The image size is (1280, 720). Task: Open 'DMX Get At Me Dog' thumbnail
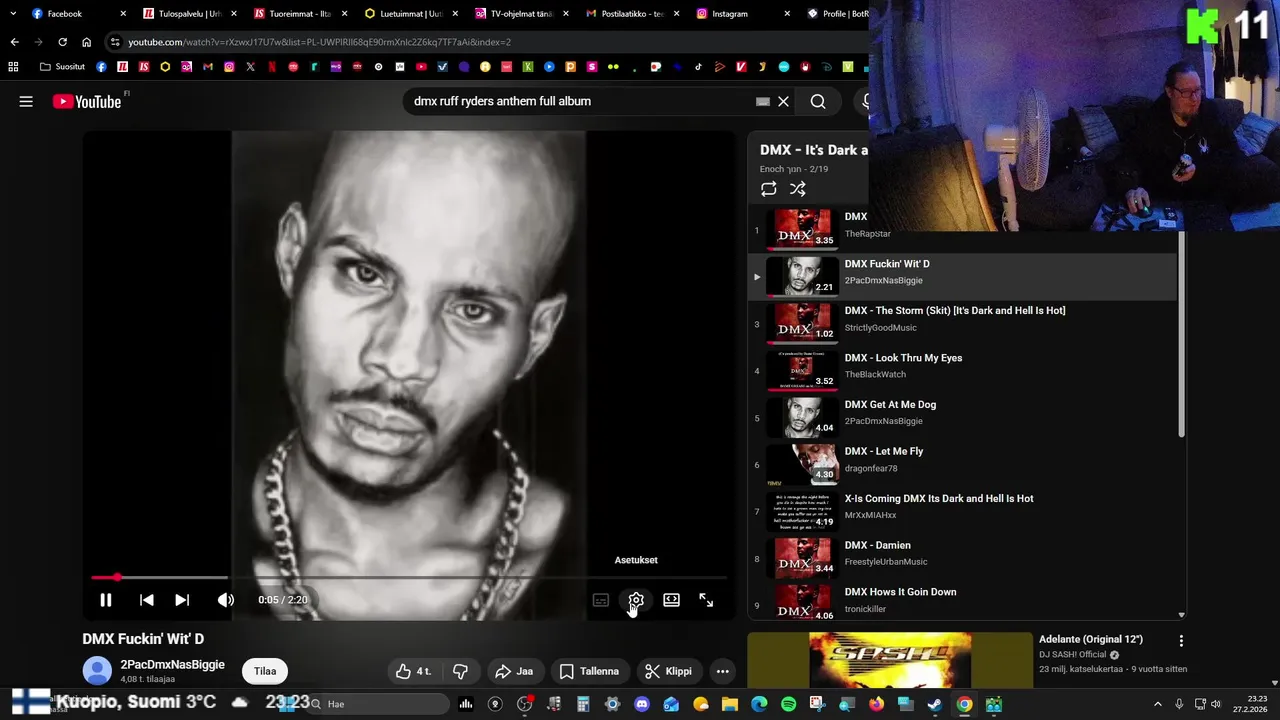coord(802,416)
